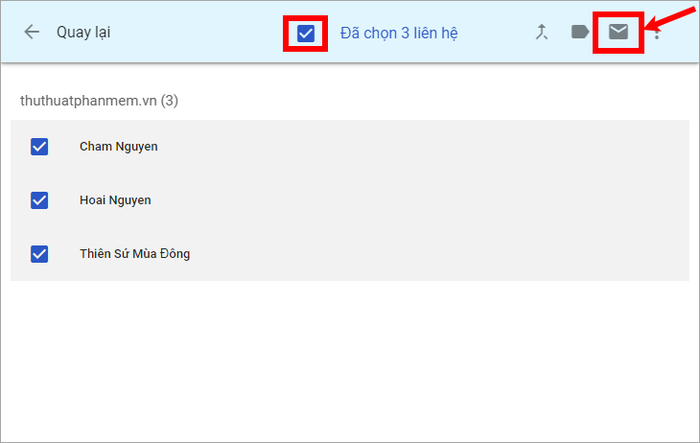Uncheck the Cham Nguyen checkbox
The height and width of the screenshot is (443, 700).
pos(39,146)
